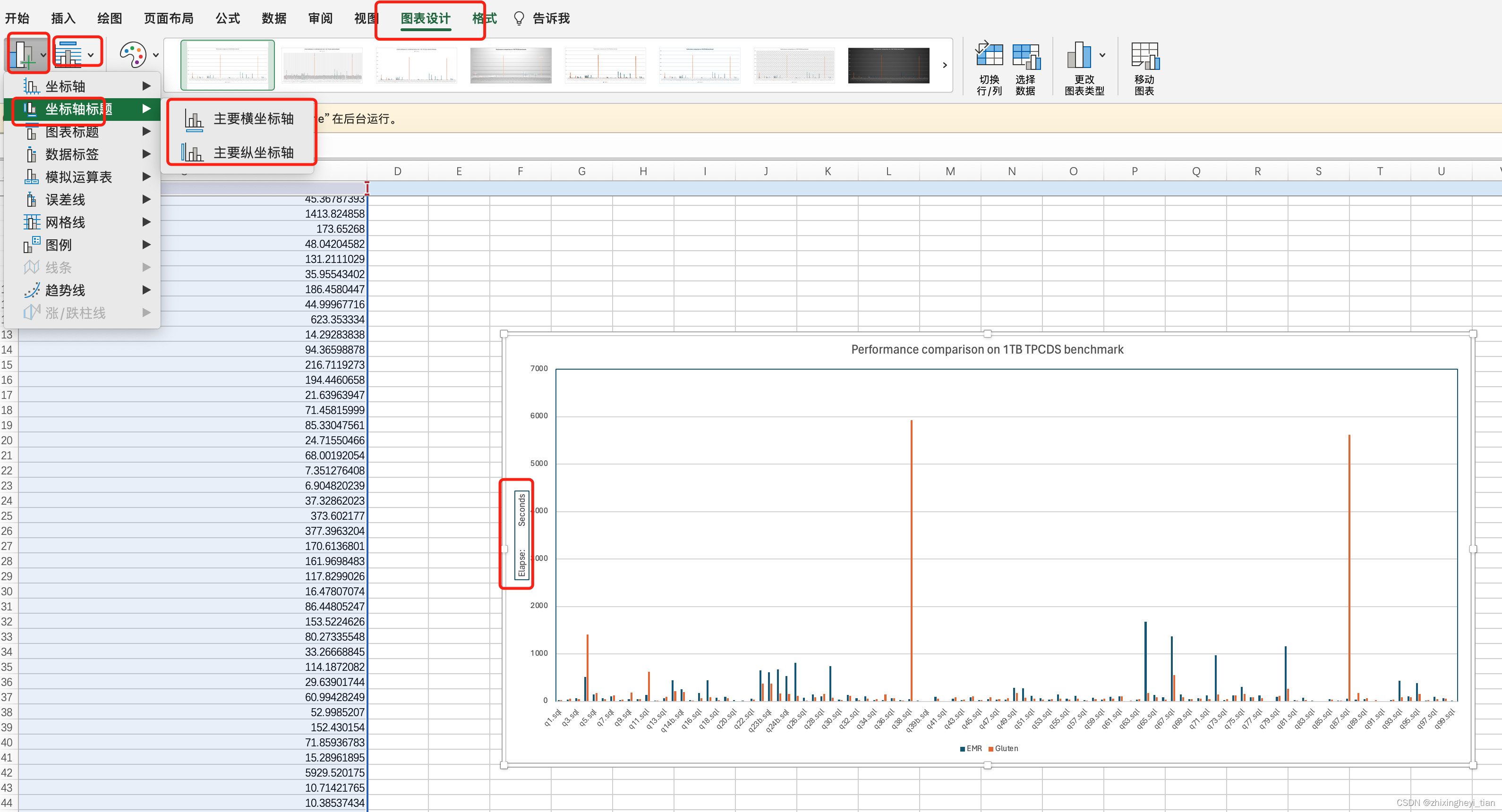This screenshot has width=1502, height=812.
Task: Expand the 数据标签 submenu arrow
Action: pyautogui.click(x=146, y=154)
